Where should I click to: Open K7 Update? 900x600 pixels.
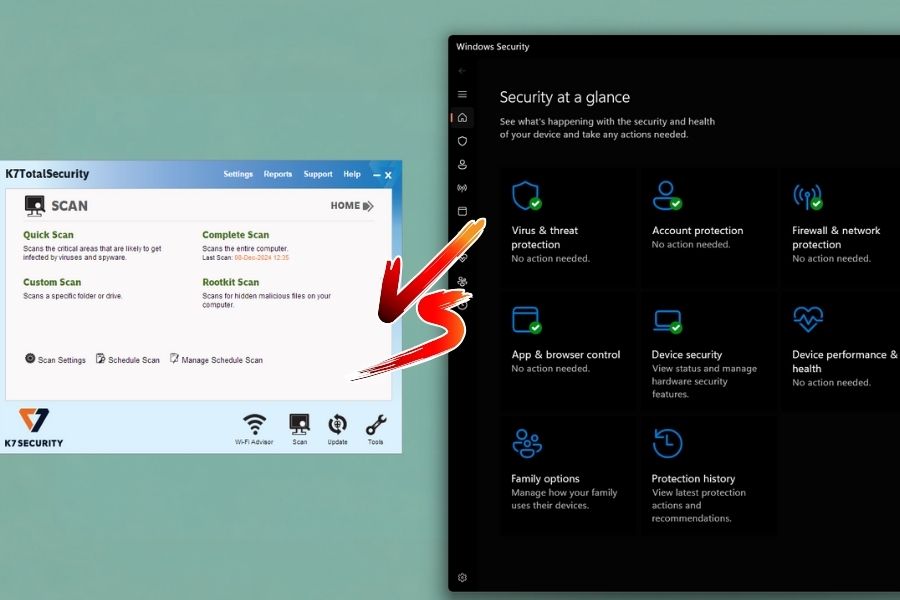pos(337,424)
